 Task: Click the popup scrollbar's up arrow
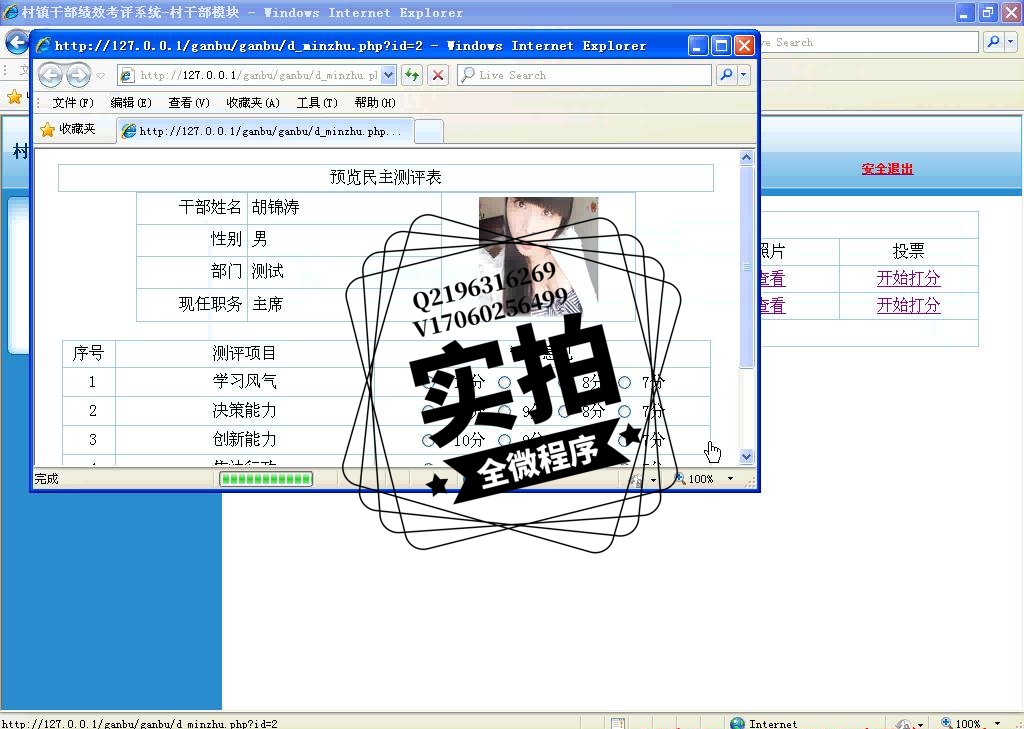click(746, 157)
